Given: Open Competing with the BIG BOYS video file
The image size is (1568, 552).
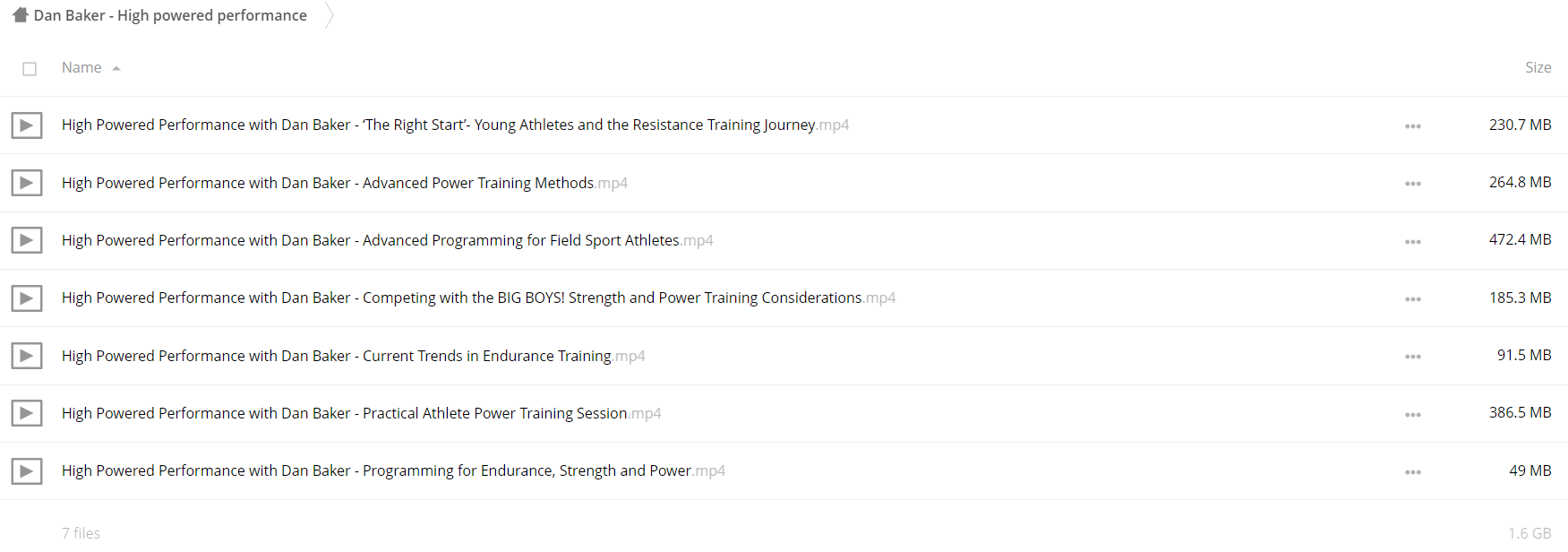Looking at the screenshot, I should [478, 298].
